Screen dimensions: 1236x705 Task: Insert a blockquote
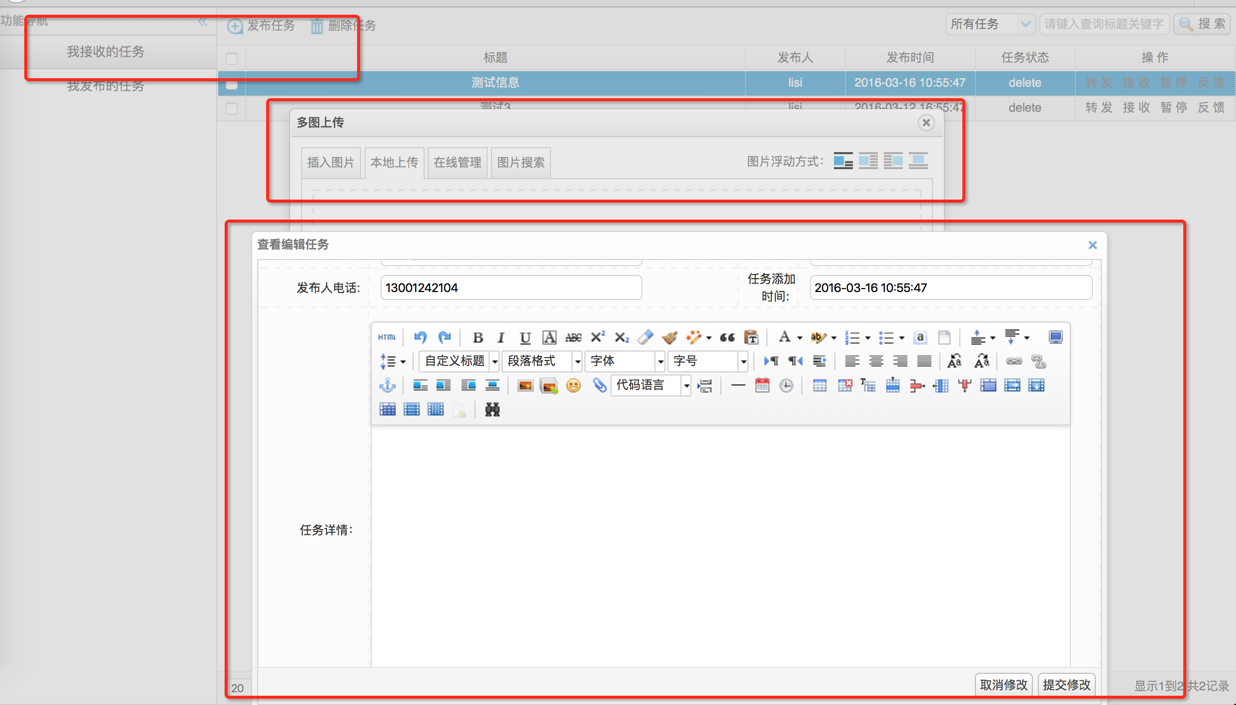[727, 338]
